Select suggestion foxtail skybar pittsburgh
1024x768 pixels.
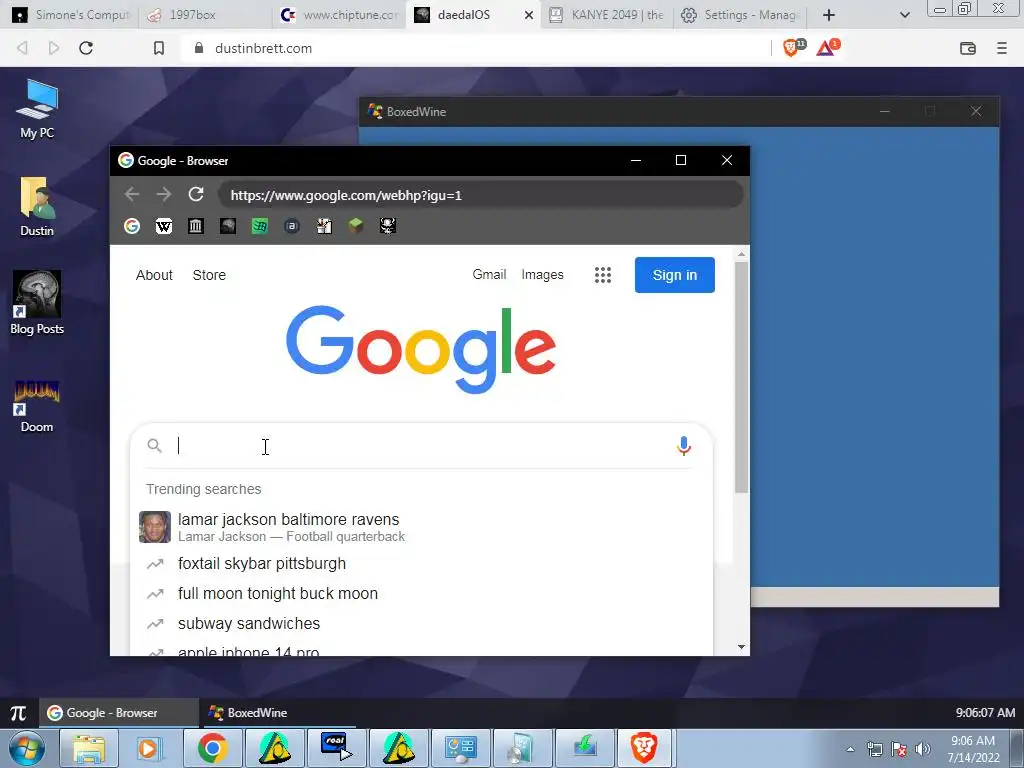[421, 564]
